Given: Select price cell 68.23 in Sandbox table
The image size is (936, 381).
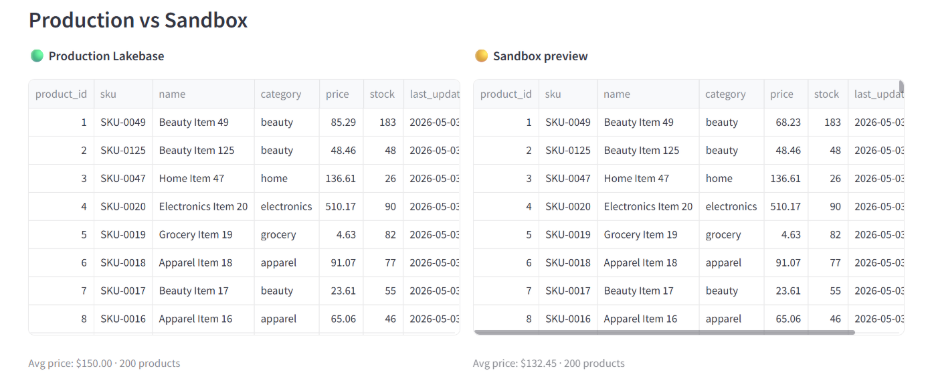Looking at the screenshot, I should pyautogui.click(x=786, y=122).
